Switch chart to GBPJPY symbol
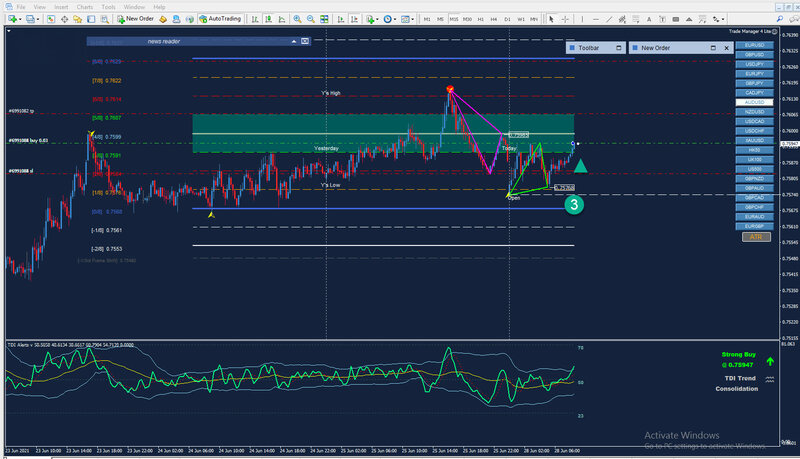 click(x=755, y=83)
